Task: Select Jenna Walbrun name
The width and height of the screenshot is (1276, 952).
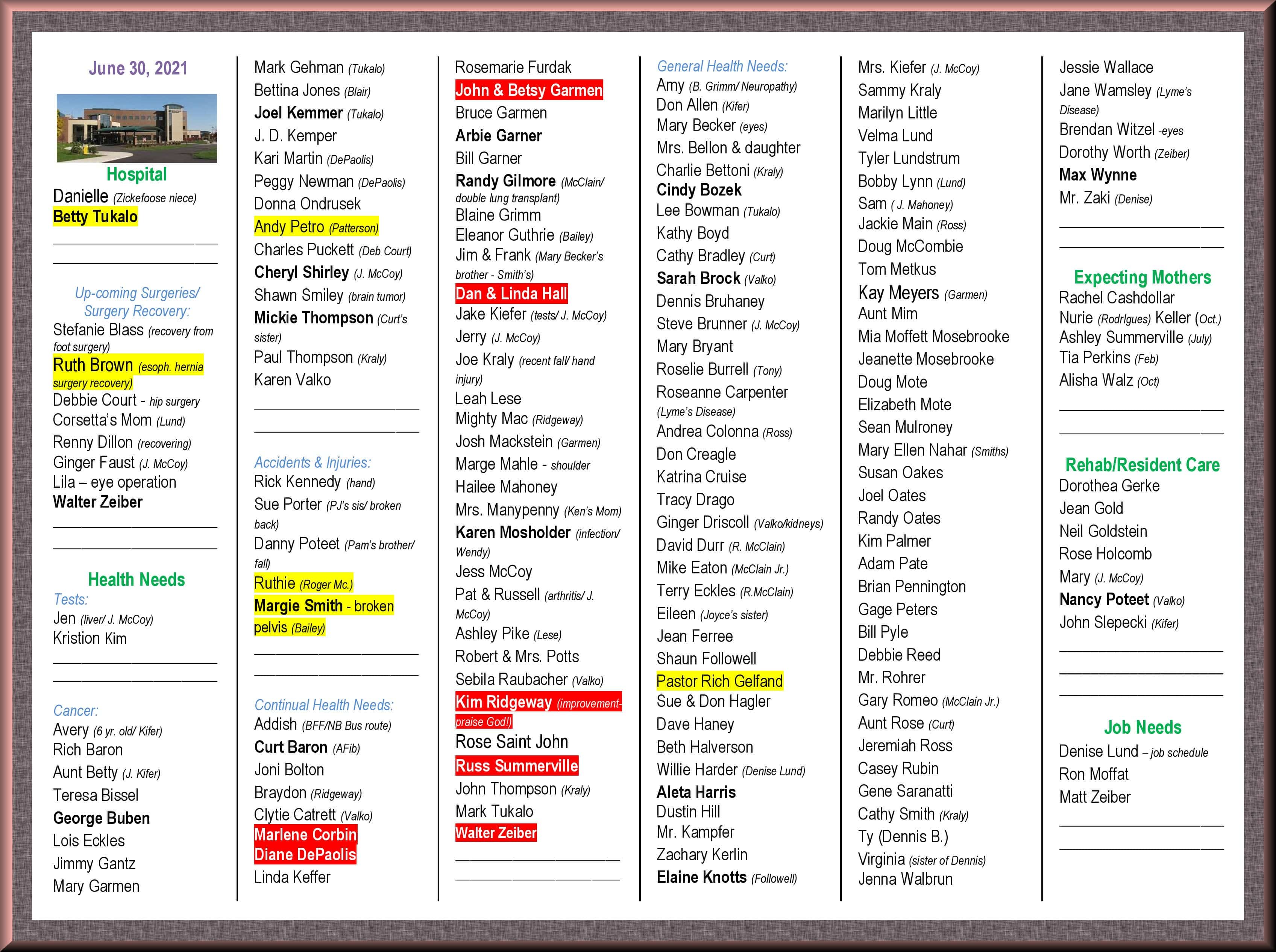Action: (x=905, y=879)
